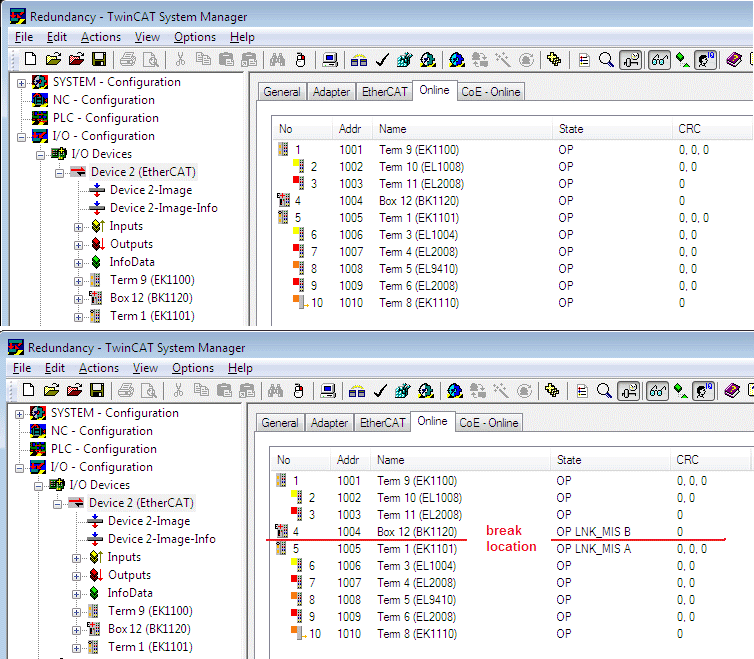Expand Inputs node in upper window tree
This screenshot has width=754, height=659.
click(78, 227)
